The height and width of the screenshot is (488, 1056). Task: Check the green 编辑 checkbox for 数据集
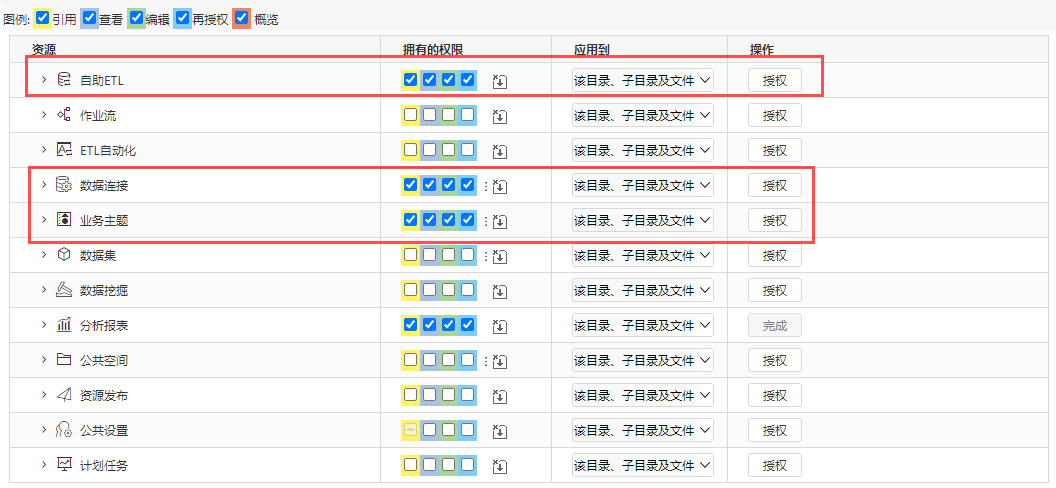[x=449, y=255]
